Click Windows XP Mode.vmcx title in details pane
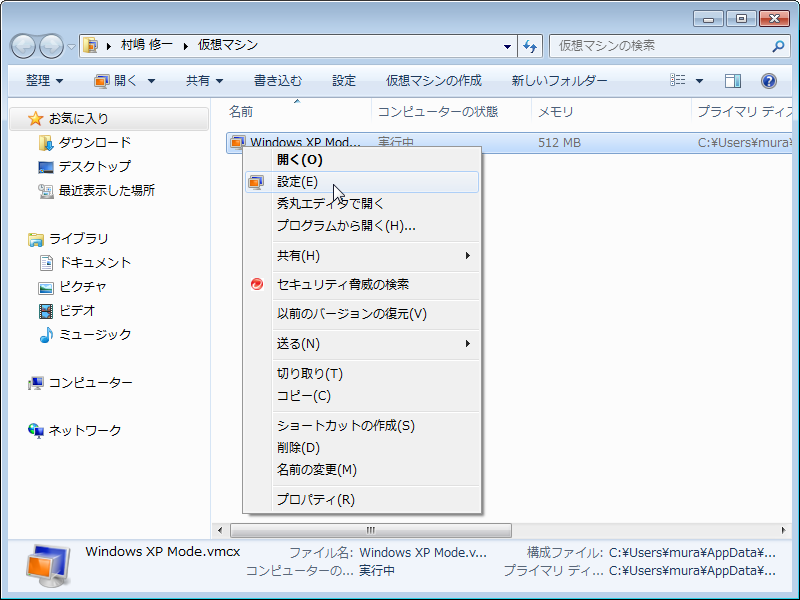Image resolution: width=800 pixels, height=600 pixels. (x=163, y=552)
